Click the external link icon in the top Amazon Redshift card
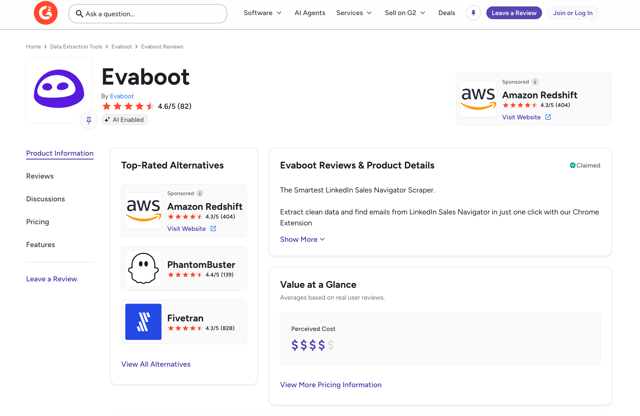The image size is (640, 416). click(x=548, y=117)
